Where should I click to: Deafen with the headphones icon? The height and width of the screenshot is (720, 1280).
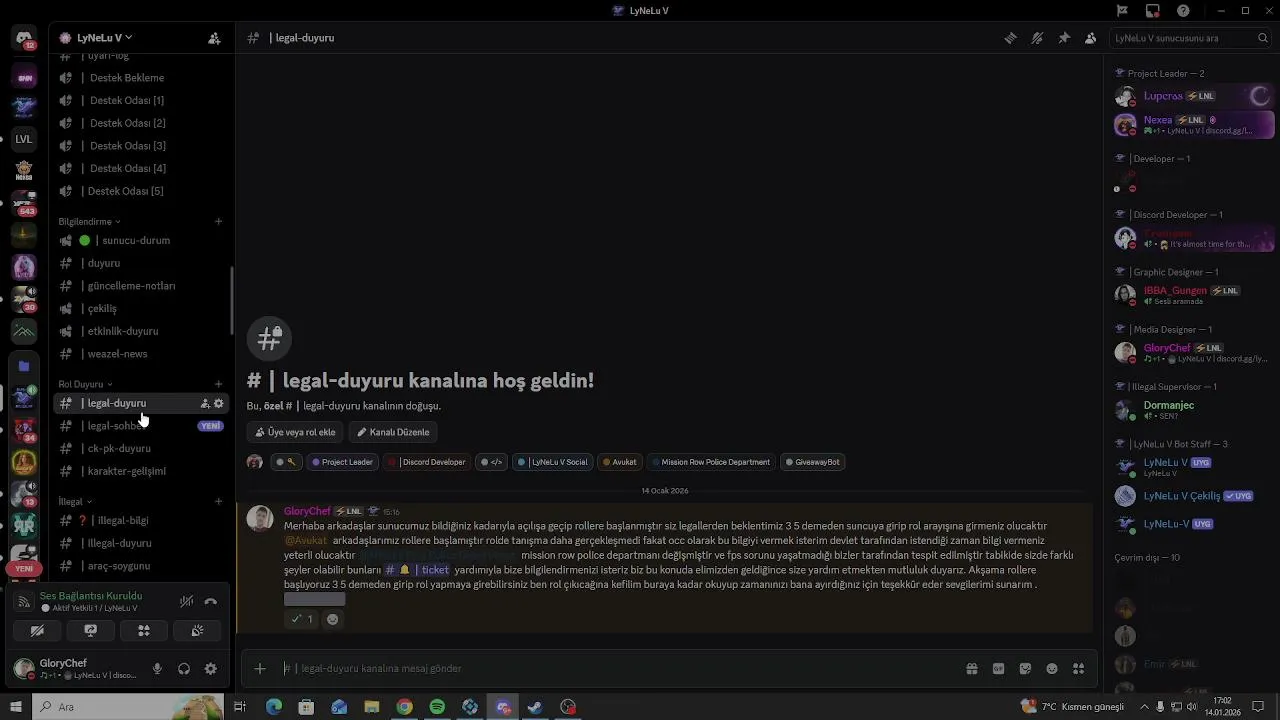184,669
